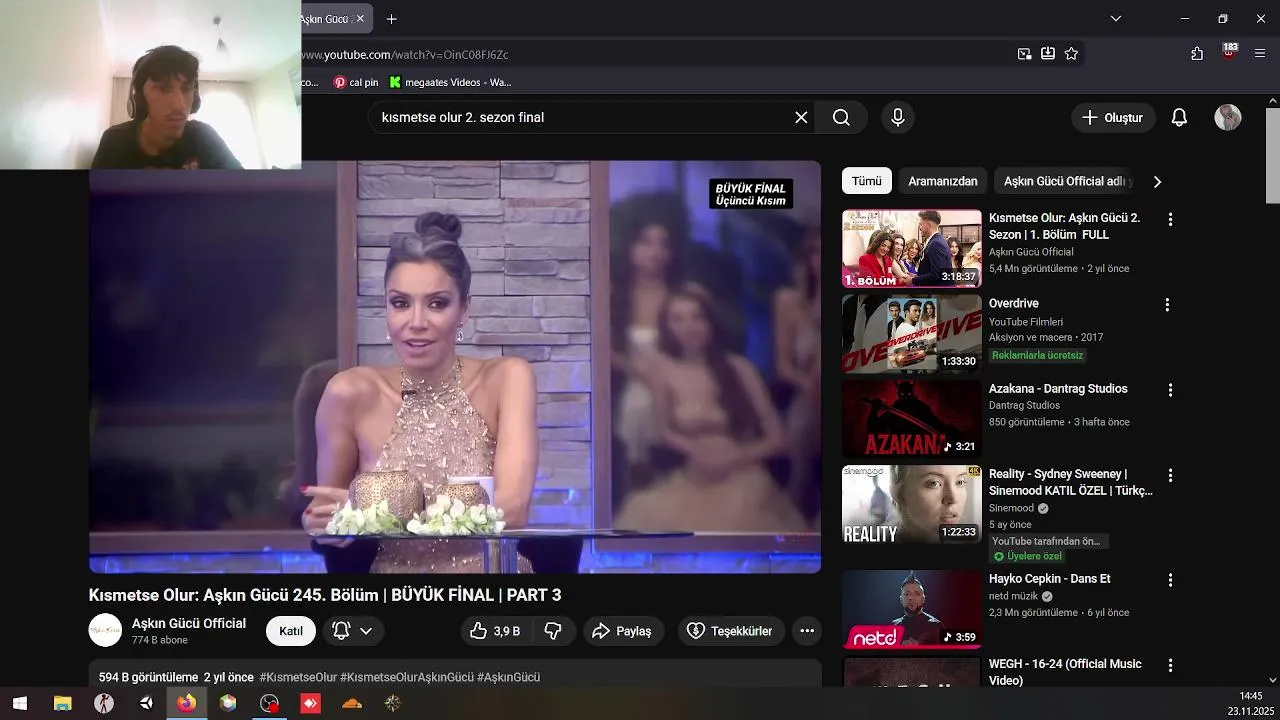Click the Teşekkürler thanks button

(x=730, y=631)
